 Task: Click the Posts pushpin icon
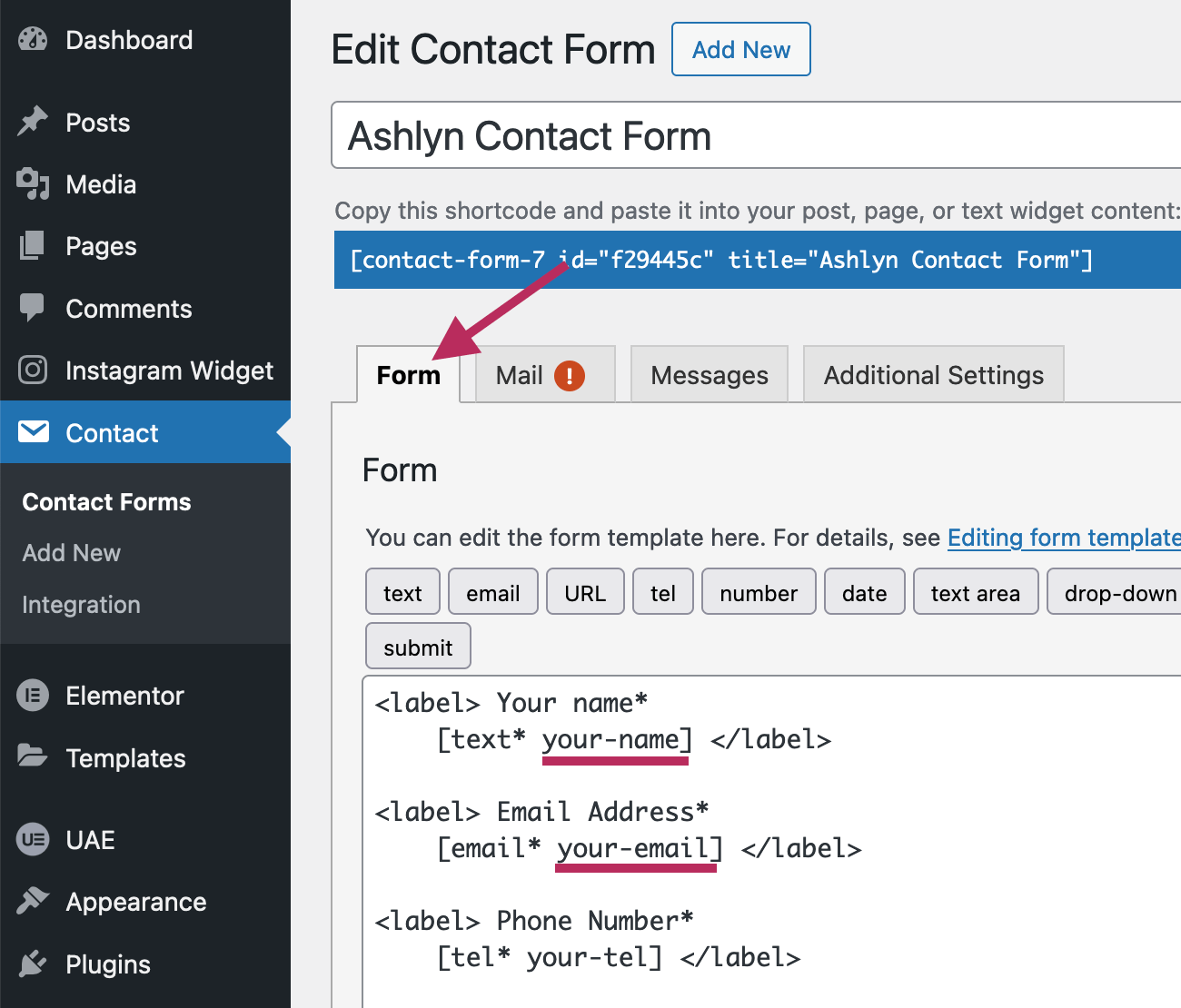tap(33, 122)
